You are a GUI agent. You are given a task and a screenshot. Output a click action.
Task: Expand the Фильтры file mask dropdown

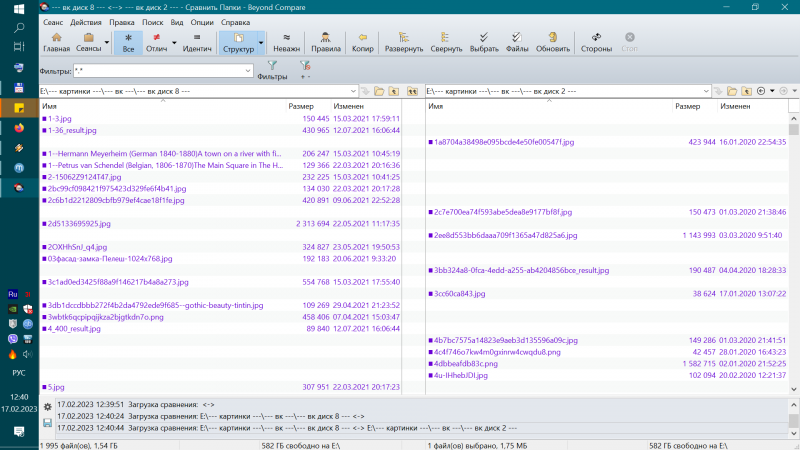(x=247, y=71)
